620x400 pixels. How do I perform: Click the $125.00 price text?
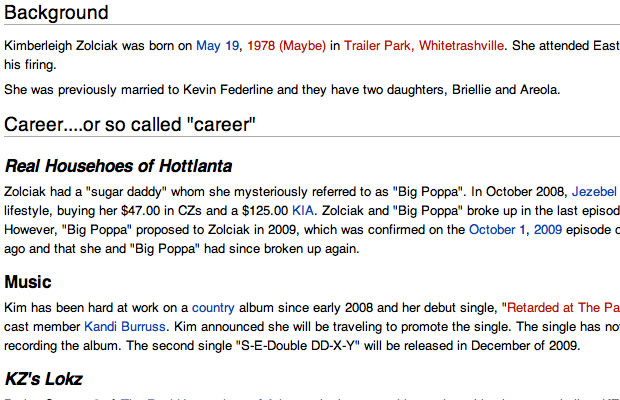(265, 211)
